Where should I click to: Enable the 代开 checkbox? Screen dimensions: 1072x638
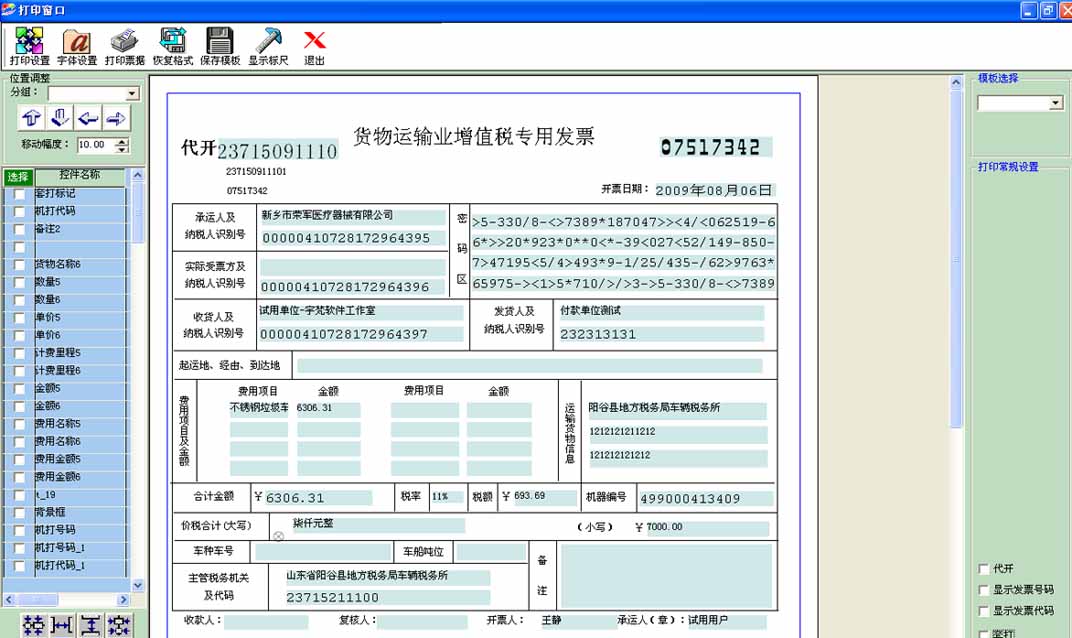click(984, 569)
